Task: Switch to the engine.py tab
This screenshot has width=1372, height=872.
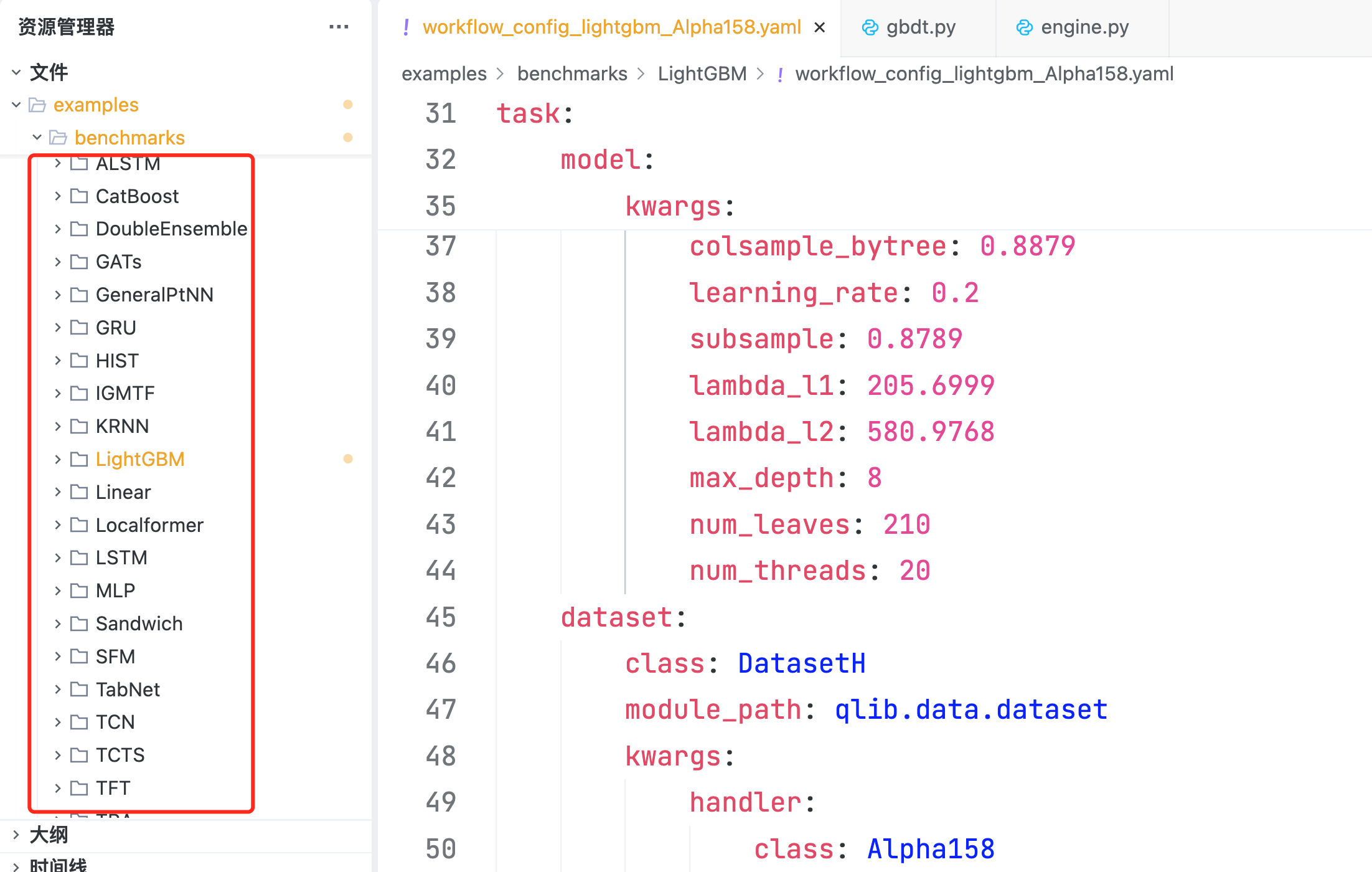Action: tap(1084, 27)
